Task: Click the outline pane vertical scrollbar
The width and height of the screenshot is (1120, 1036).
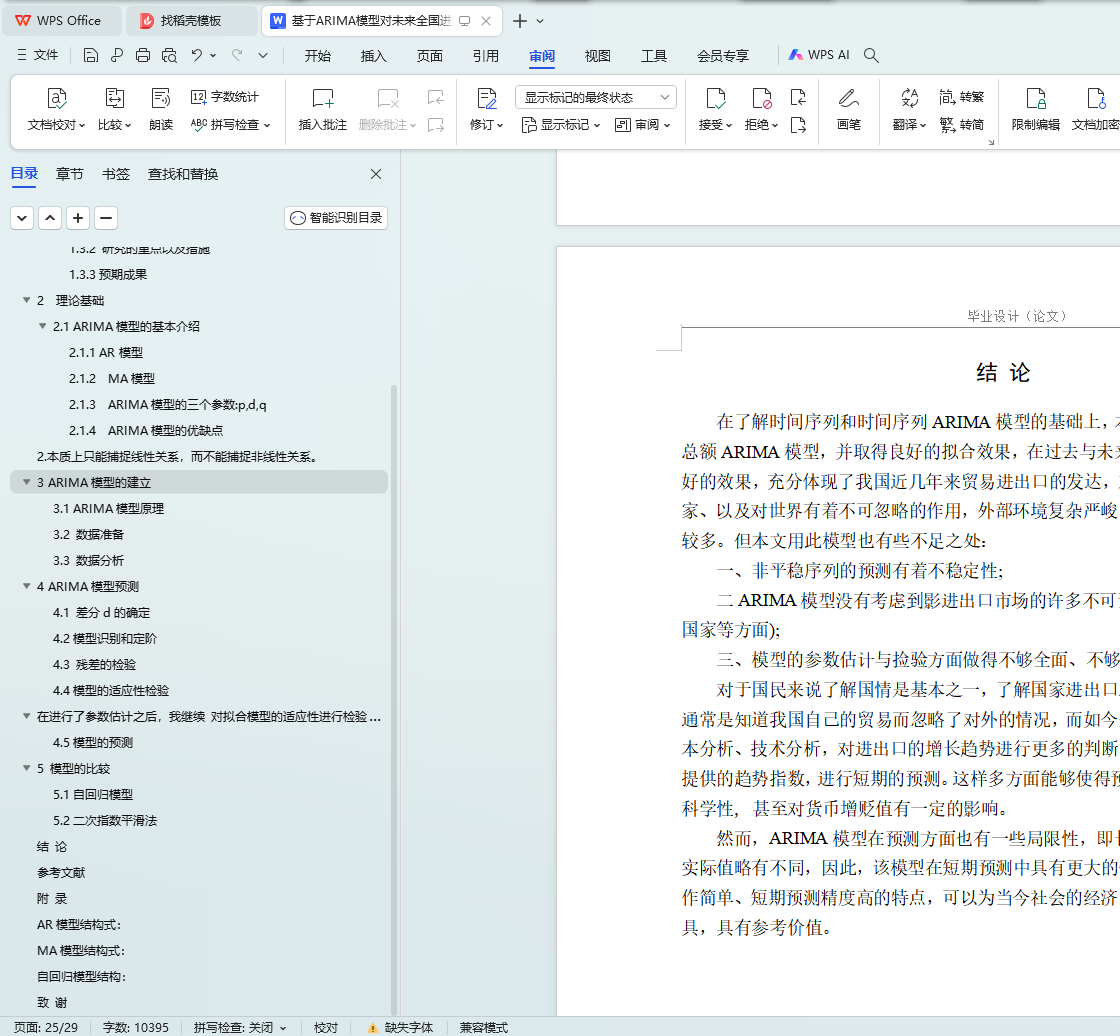Action: tap(394, 700)
